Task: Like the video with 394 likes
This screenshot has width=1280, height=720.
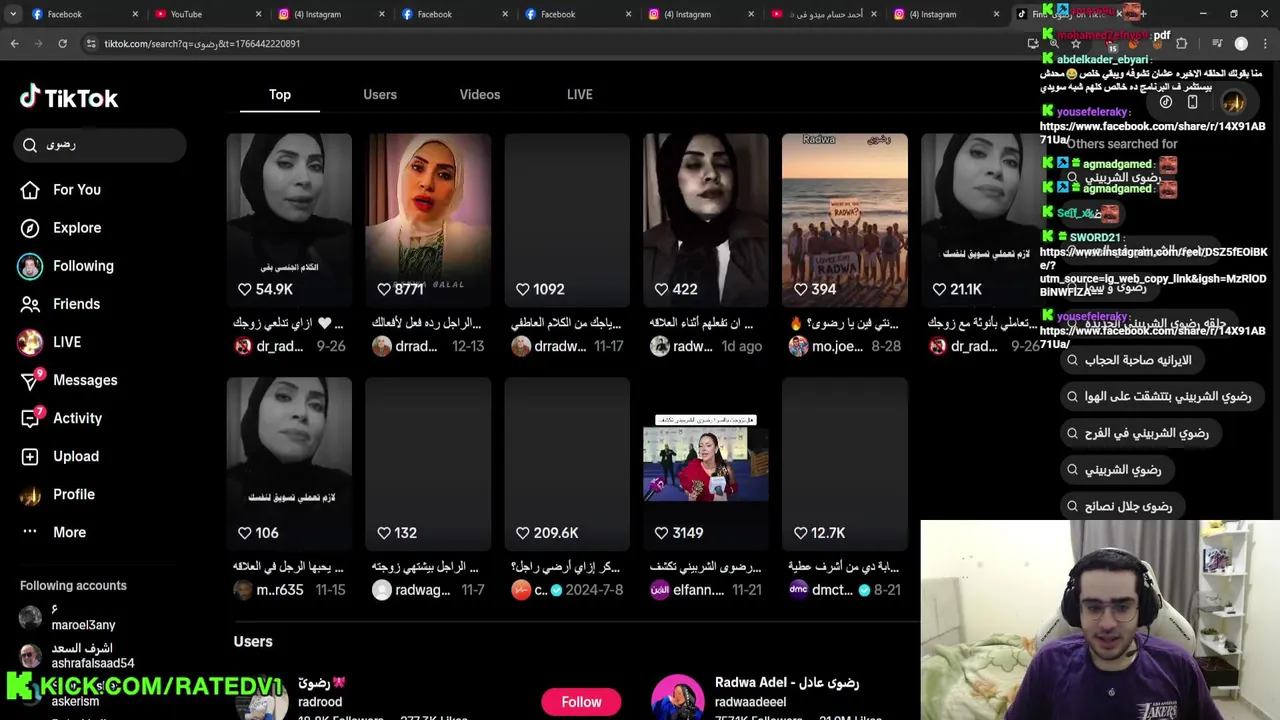Action: point(800,289)
